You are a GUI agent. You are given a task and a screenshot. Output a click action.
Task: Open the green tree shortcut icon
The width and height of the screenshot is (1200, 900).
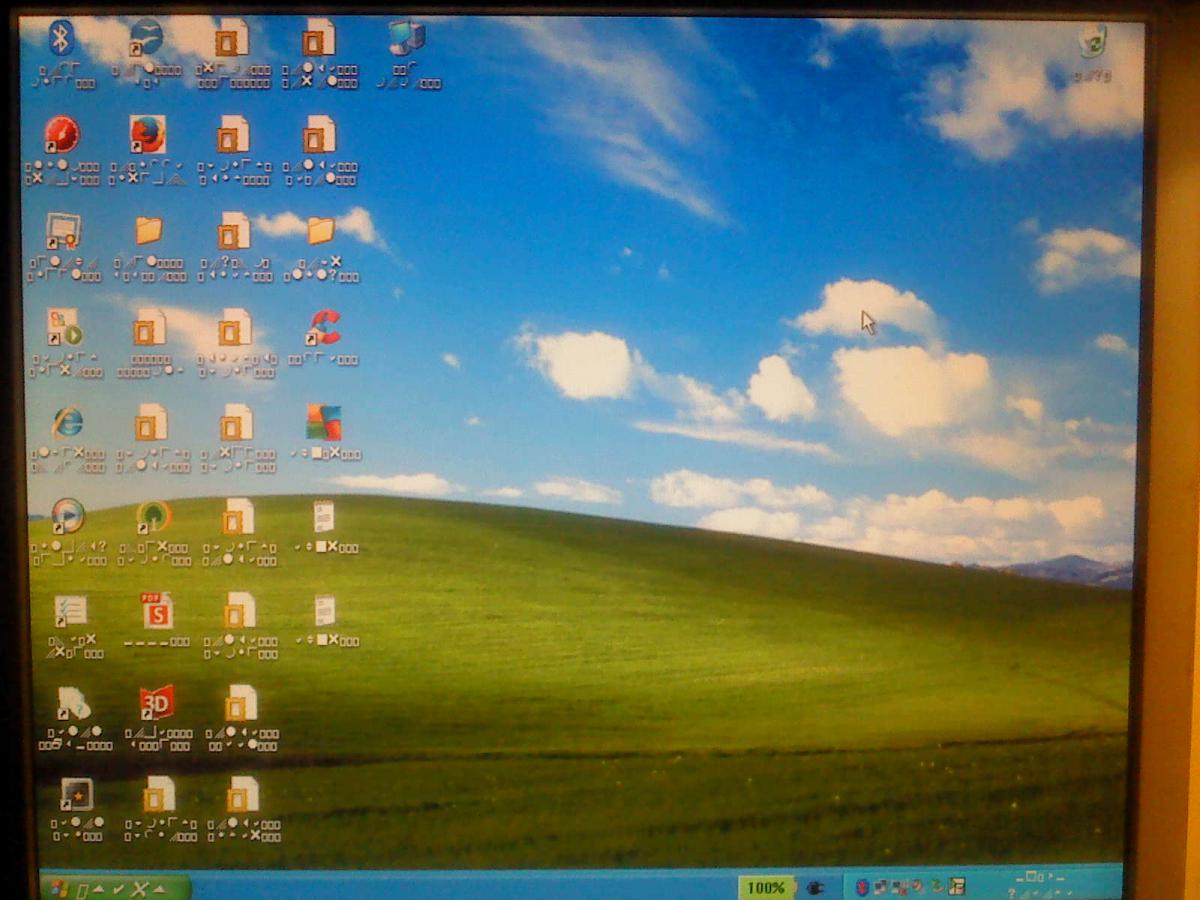point(154,517)
